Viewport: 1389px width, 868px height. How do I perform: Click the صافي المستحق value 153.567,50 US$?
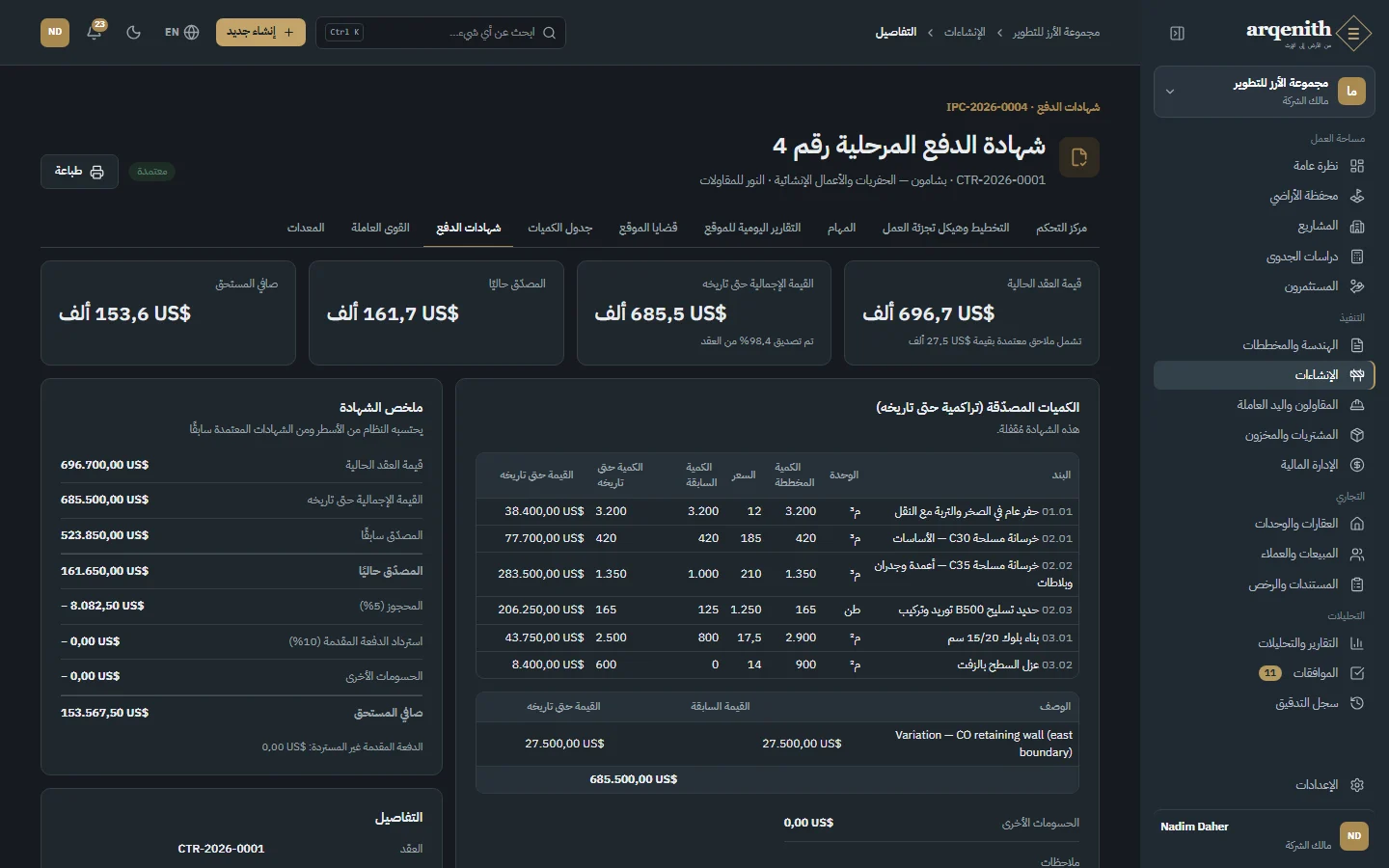click(105, 713)
